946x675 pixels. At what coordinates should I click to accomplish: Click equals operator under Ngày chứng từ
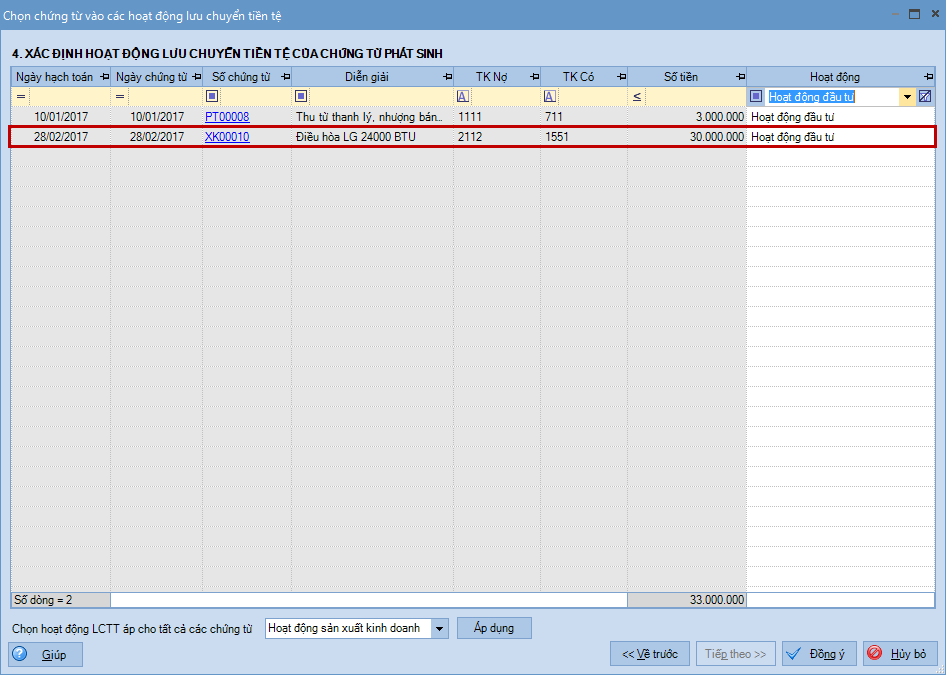click(120, 97)
